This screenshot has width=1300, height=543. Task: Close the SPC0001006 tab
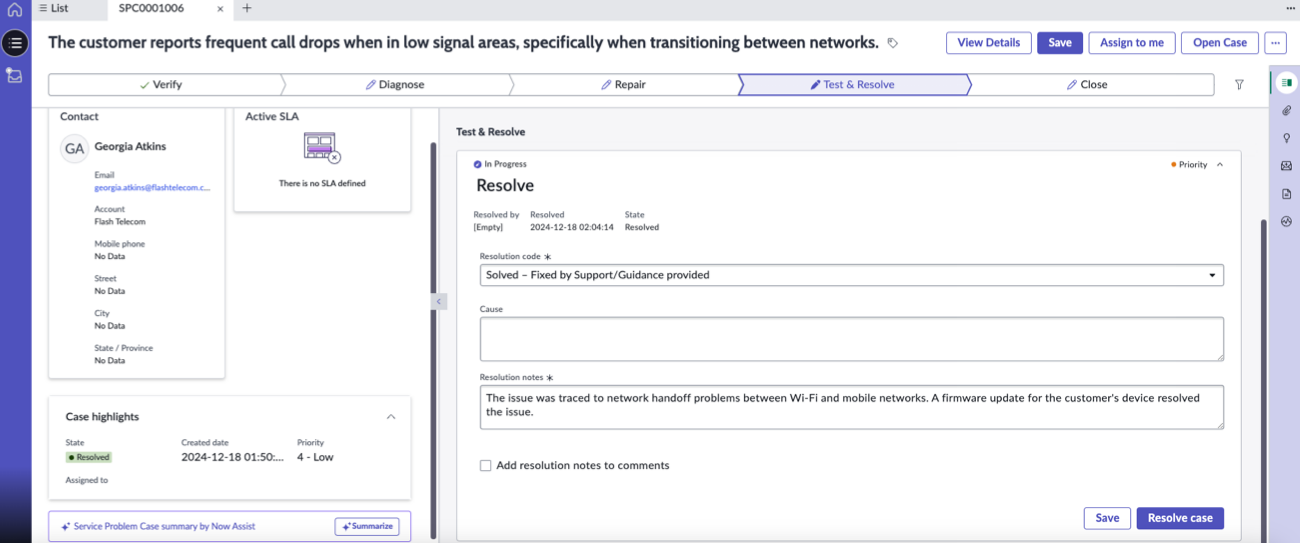coord(220,8)
